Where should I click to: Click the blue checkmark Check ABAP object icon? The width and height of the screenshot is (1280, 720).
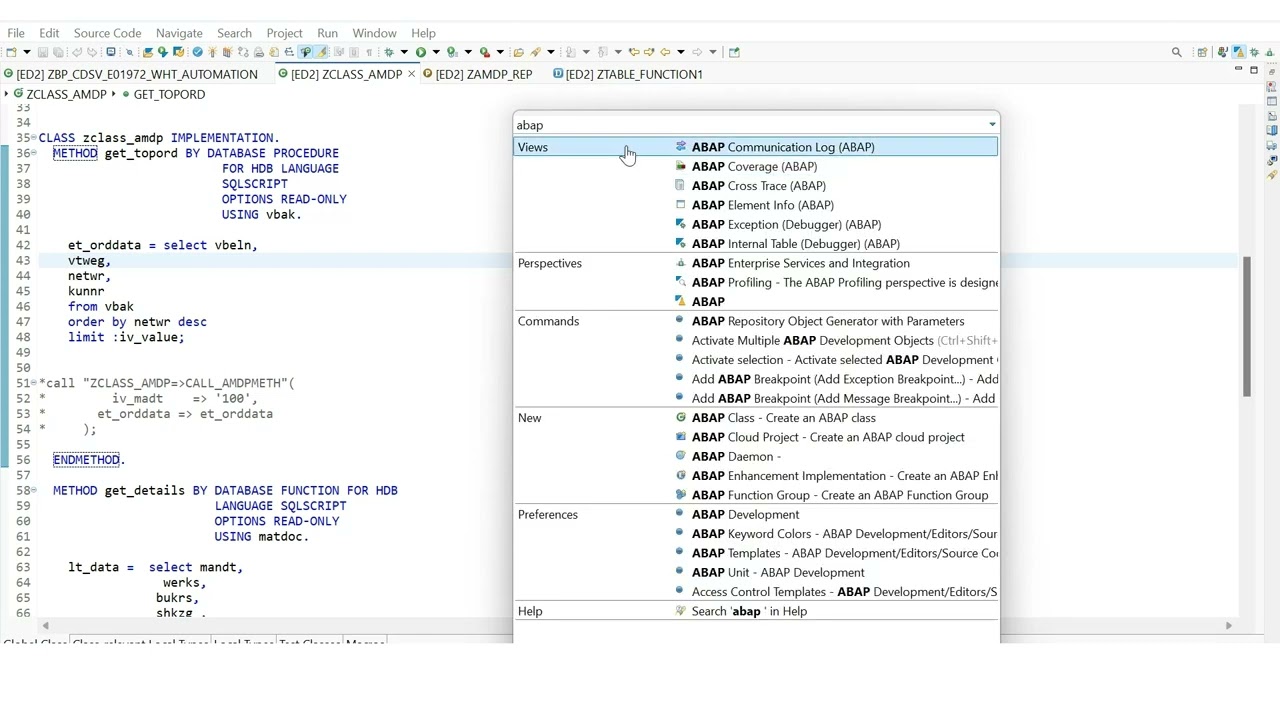(198, 52)
